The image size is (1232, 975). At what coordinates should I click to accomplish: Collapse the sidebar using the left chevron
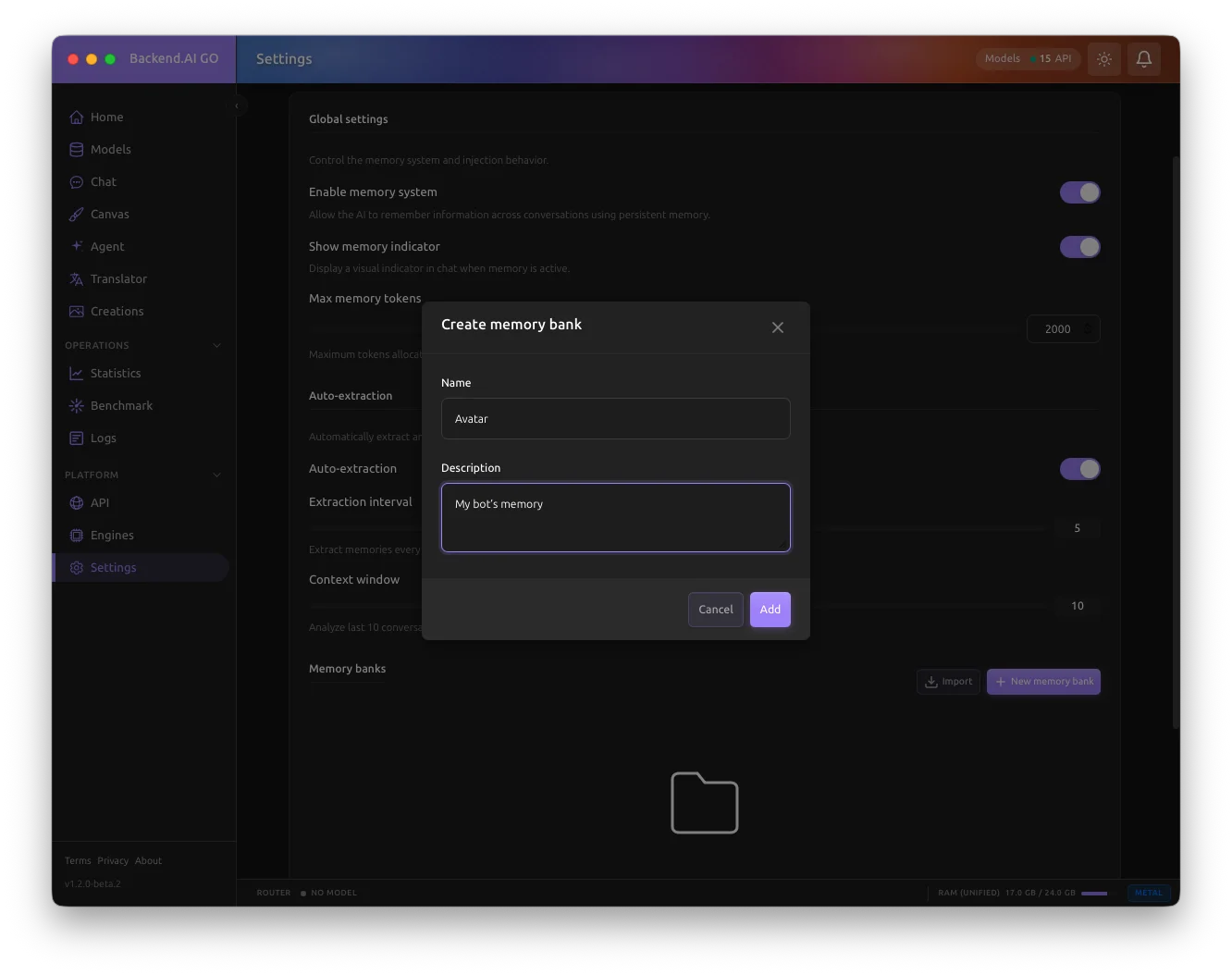click(238, 105)
